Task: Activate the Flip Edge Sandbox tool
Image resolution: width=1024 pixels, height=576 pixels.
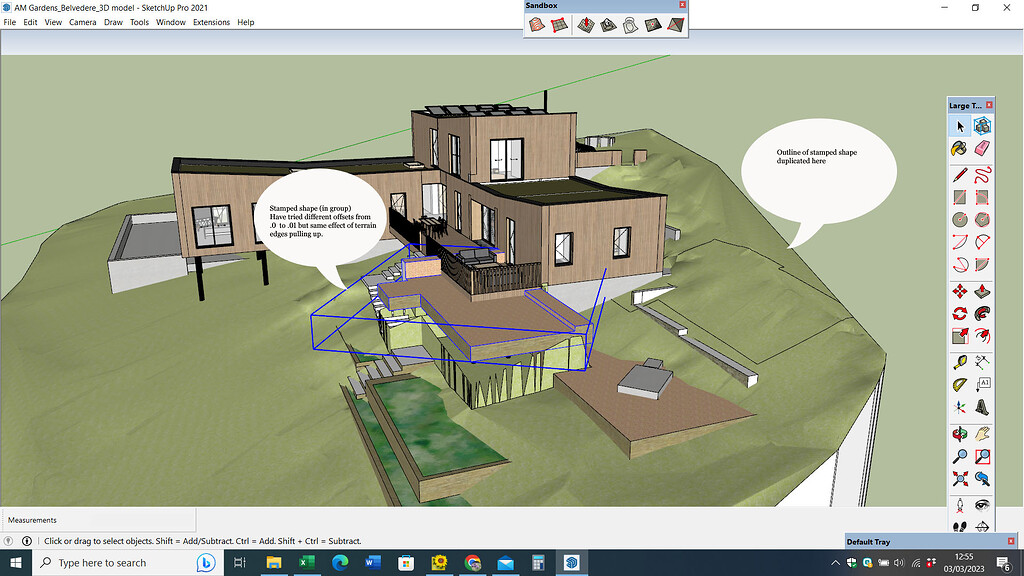Action: tap(675, 23)
